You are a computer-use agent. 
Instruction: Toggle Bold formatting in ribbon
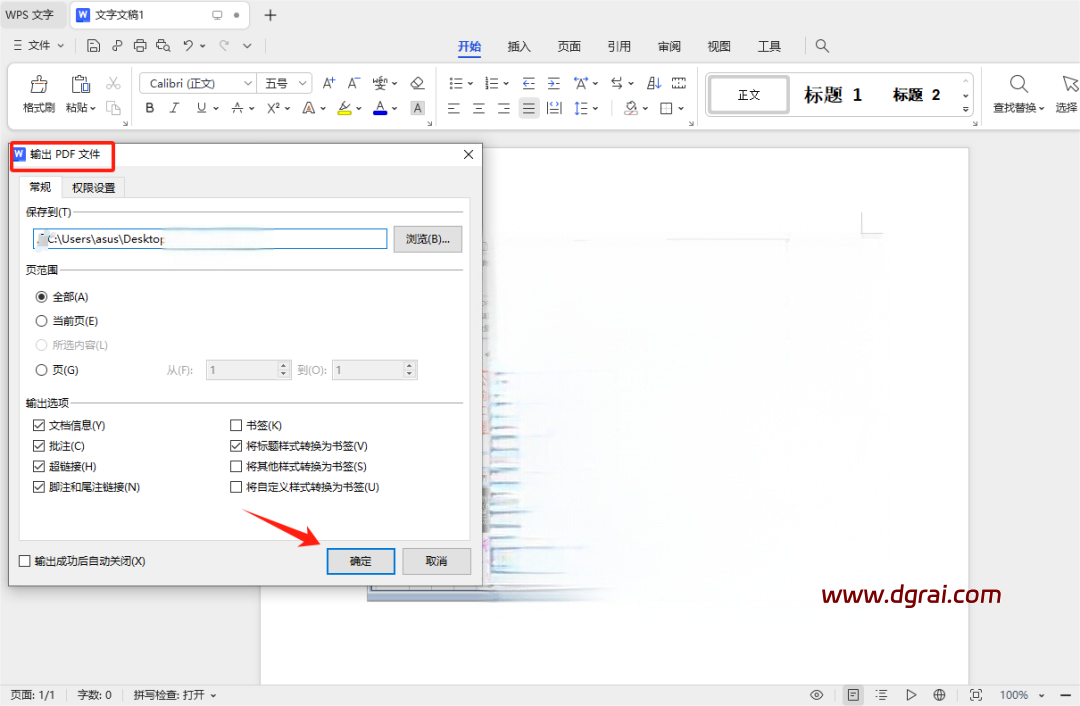[150, 108]
